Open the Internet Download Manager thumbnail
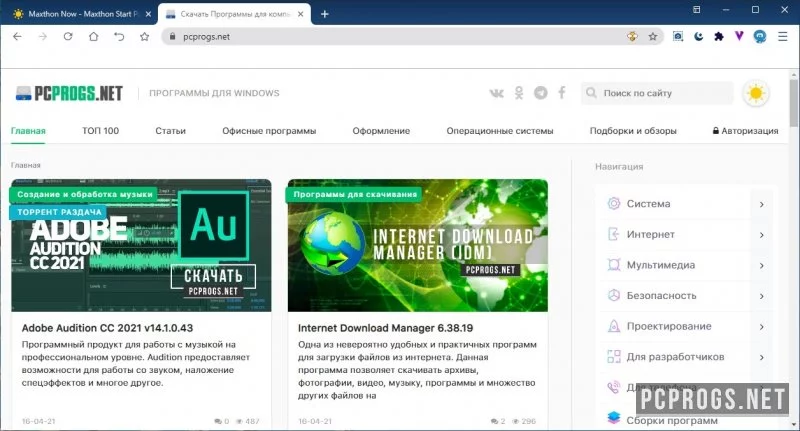 click(418, 245)
